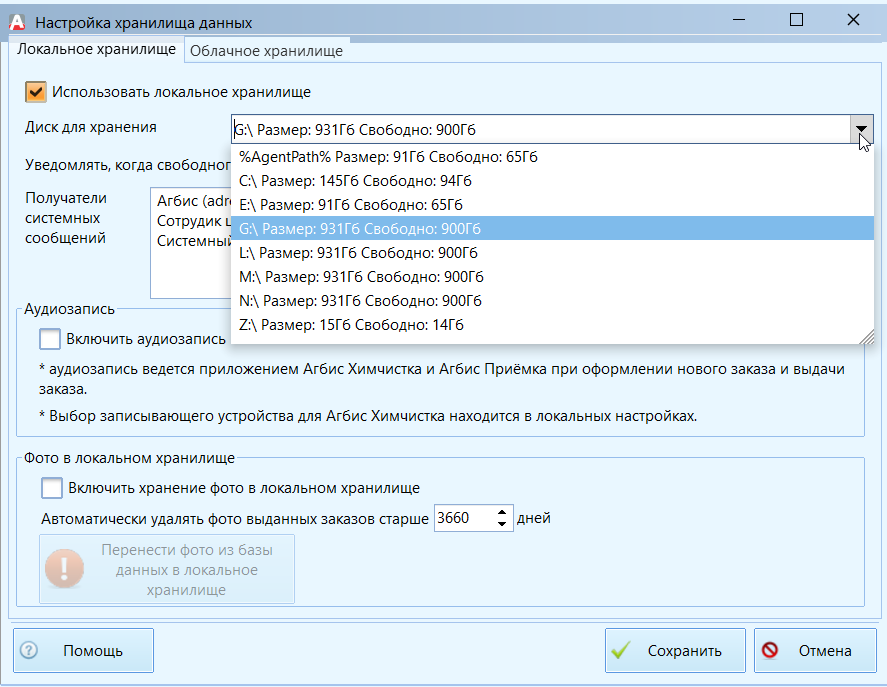The image size is (887, 687).
Task: Click the green checkmark icon on Сохранить
Action: 621,650
